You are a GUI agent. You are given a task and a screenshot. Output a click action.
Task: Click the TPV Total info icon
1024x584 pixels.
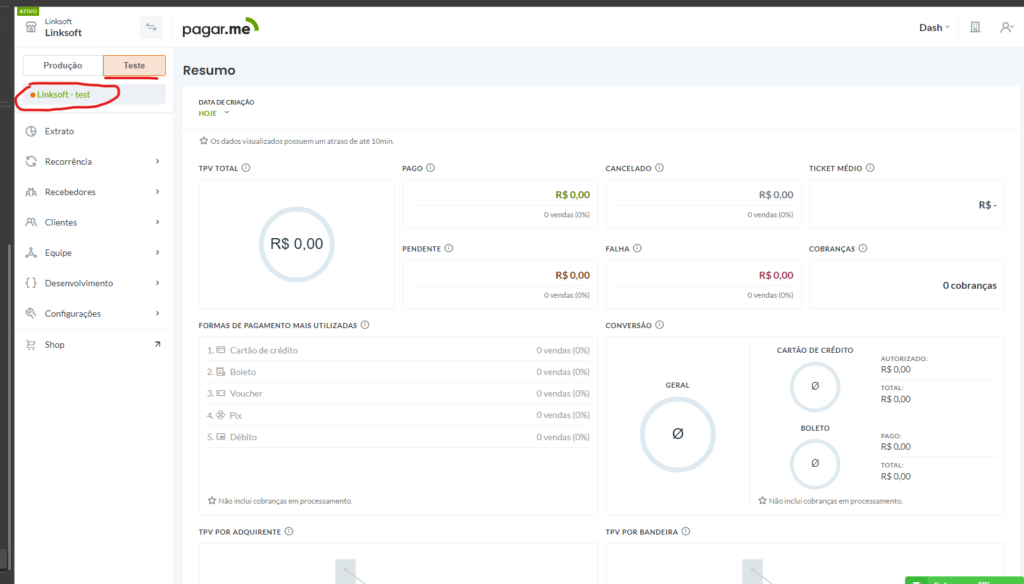coord(246,168)
